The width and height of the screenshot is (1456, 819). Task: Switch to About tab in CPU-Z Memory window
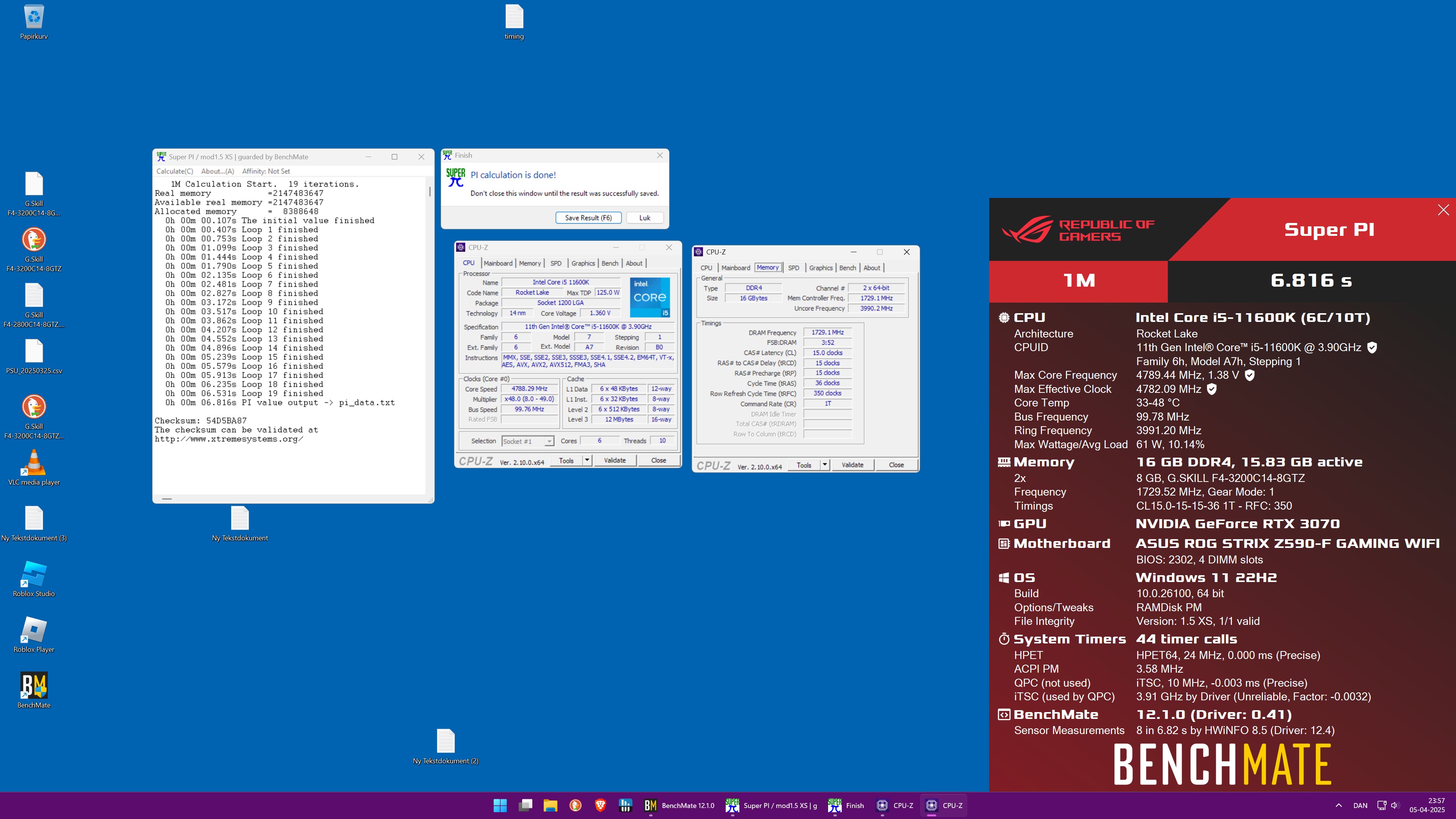click(x=872, y=267)
